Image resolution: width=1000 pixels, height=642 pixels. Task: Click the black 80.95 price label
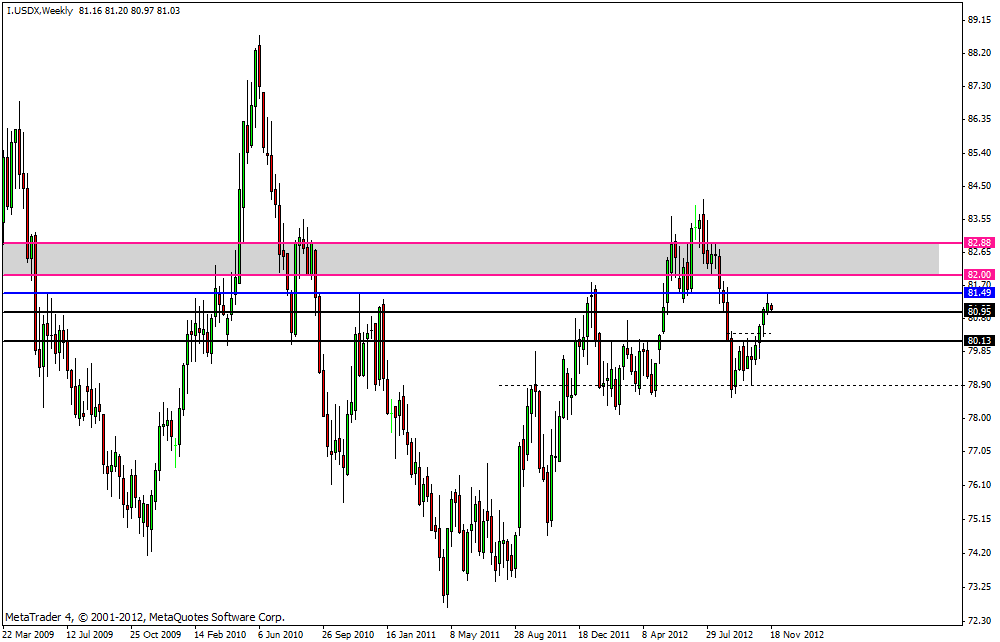click(x=979, y=311)
